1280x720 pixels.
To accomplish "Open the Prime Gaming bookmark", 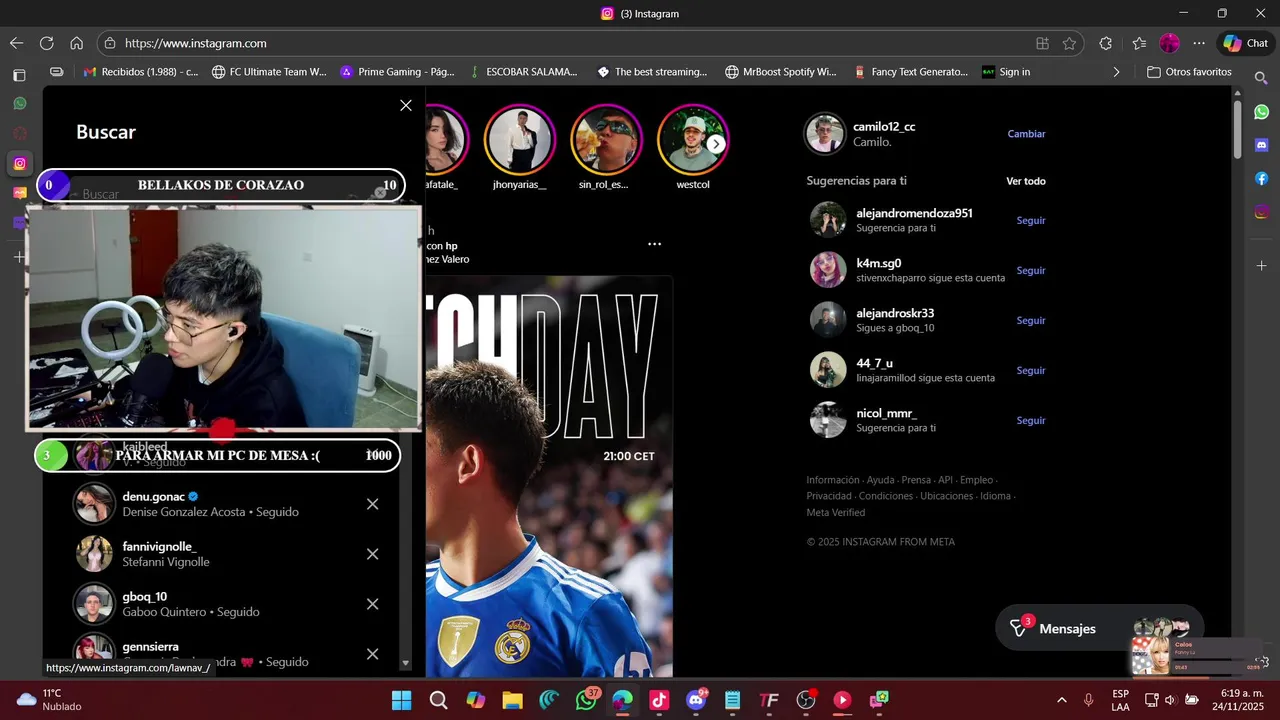I will click(398, 72).
